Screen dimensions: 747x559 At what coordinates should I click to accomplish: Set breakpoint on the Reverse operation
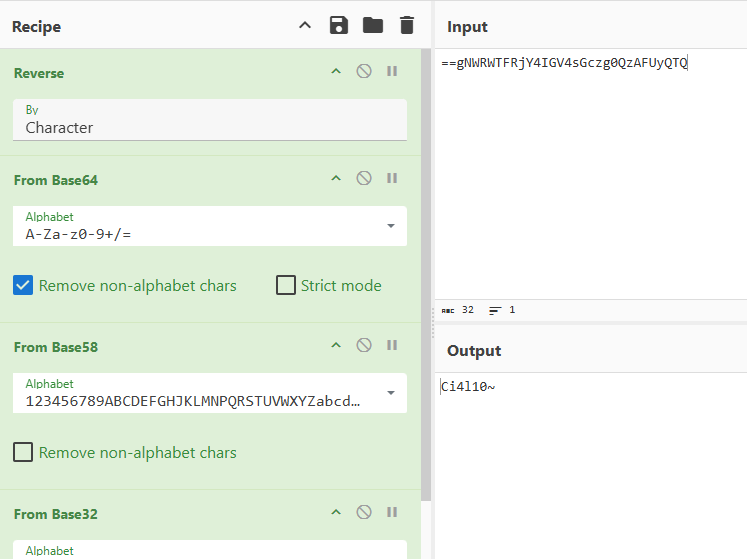[x=392, y=72]
